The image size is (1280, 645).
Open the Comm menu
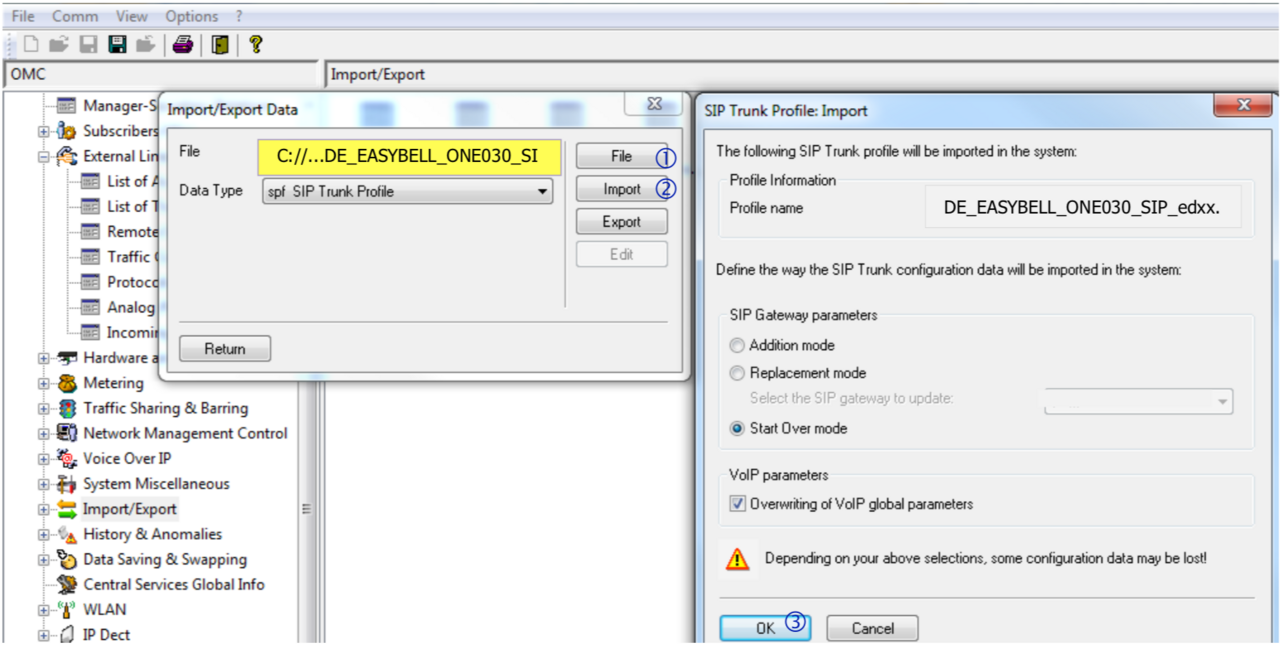pyautogui.click(x=75, y=16)
